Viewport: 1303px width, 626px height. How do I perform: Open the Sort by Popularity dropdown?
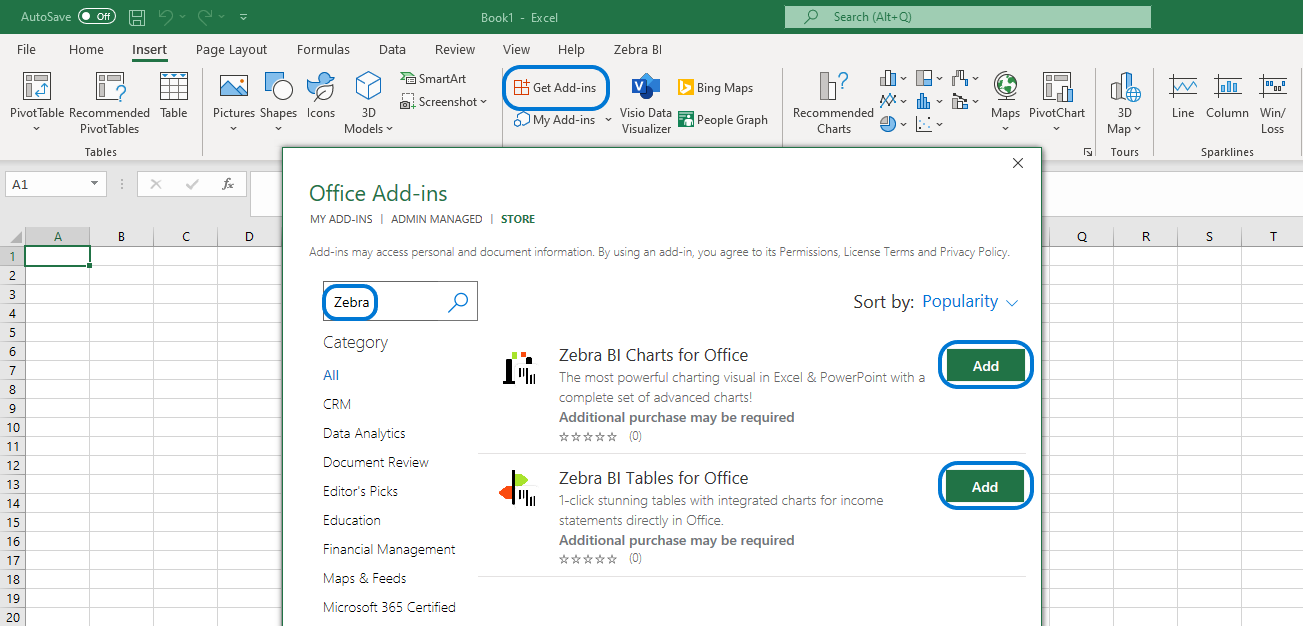point(969,301)
